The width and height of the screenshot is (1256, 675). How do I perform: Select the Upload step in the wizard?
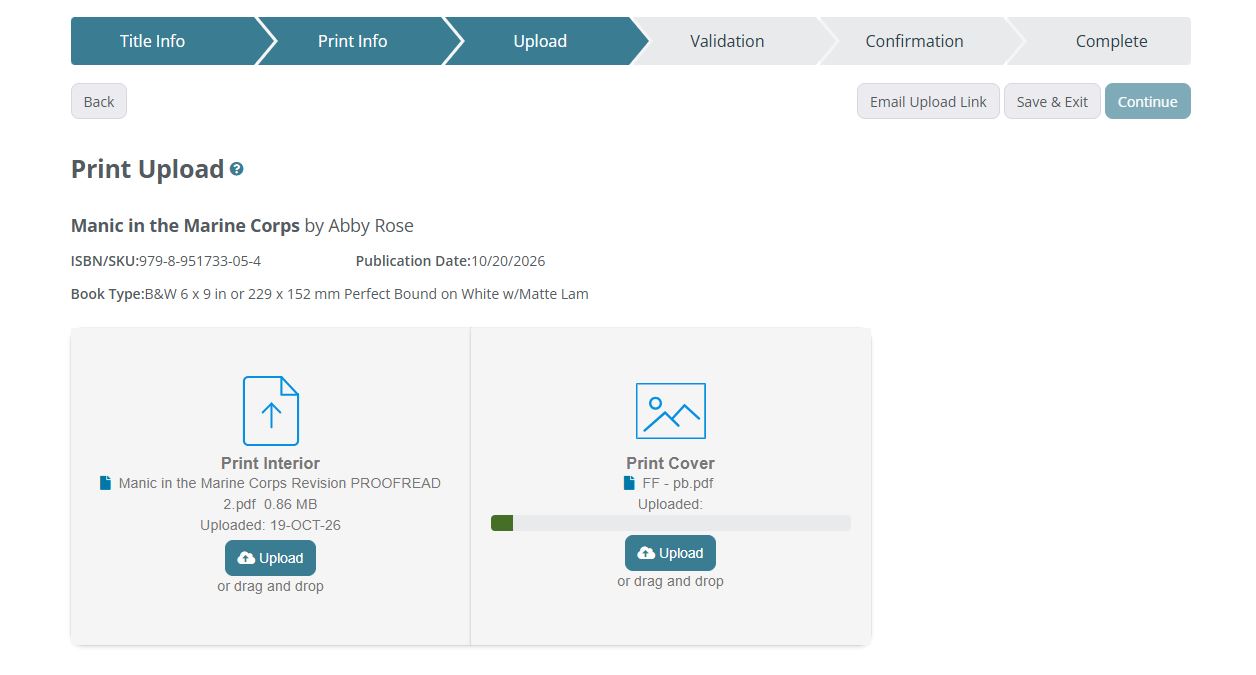(540, 41)
